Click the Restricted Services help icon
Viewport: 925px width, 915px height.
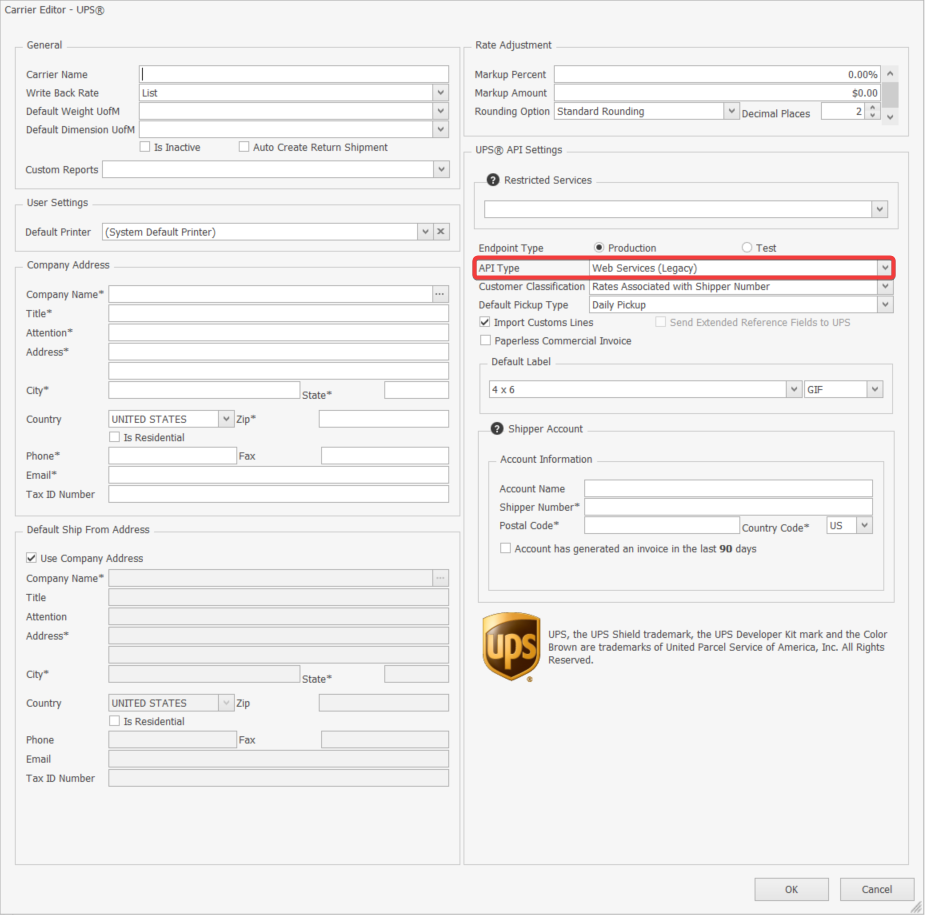492,180
